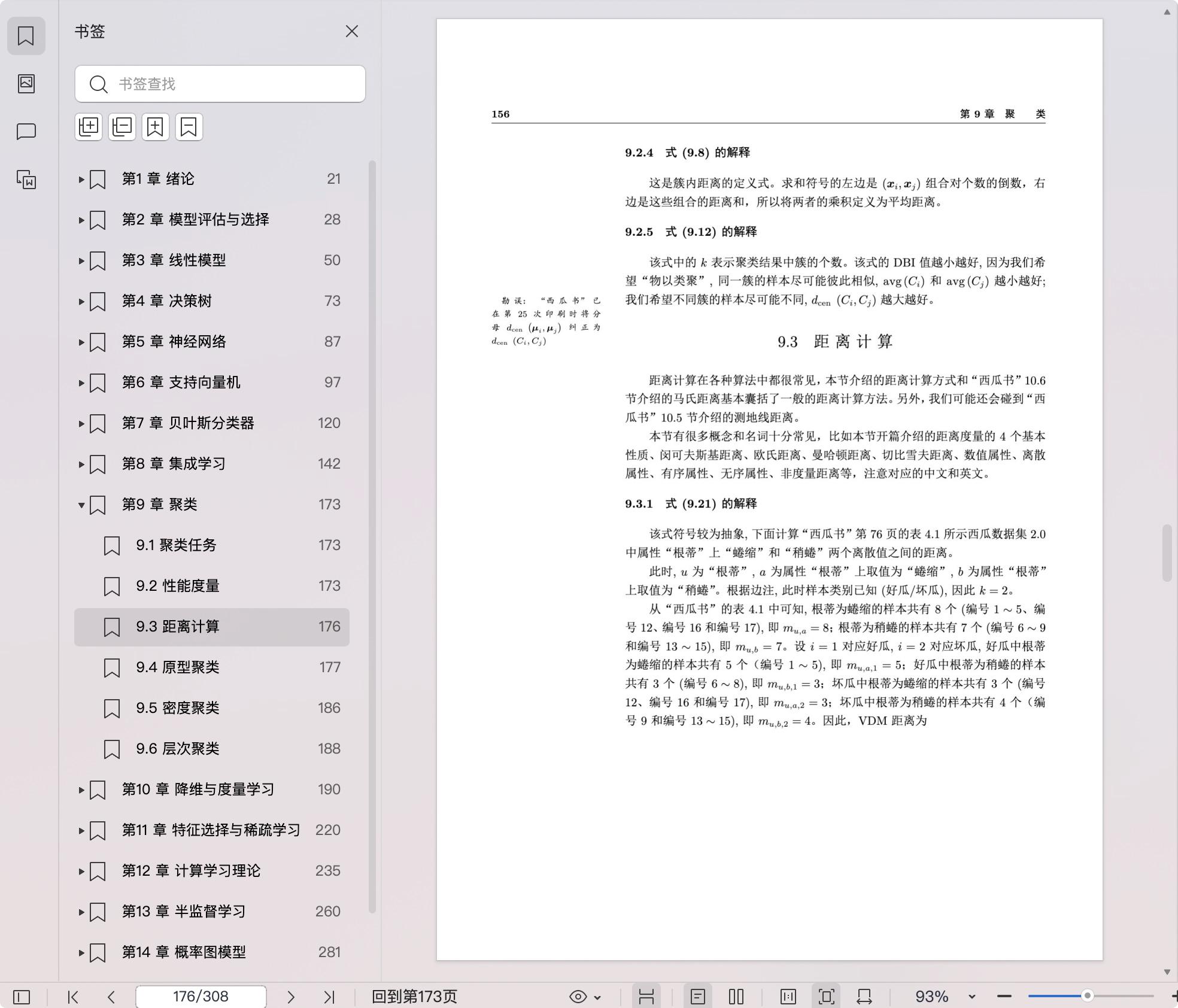Close the bookmarks panel

[352, 31]
